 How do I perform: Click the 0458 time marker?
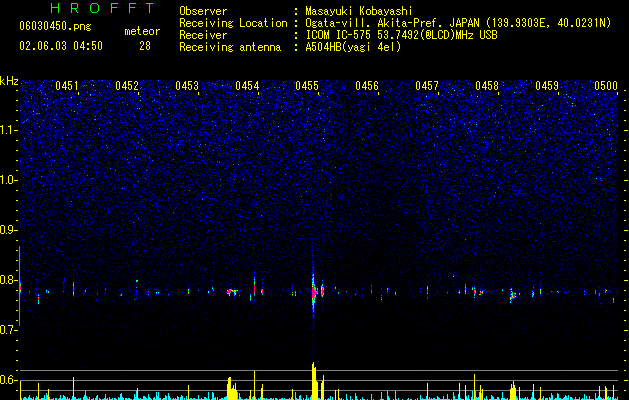(x=487, y=86)
